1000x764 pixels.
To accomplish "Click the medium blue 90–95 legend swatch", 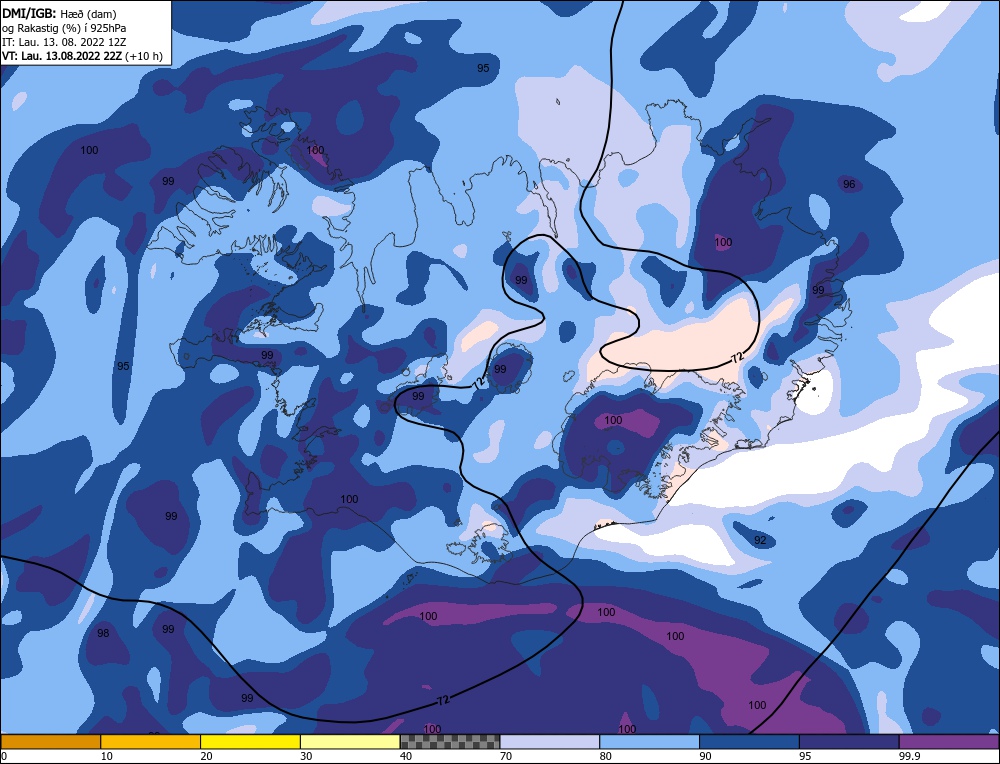I will point(749,742).
